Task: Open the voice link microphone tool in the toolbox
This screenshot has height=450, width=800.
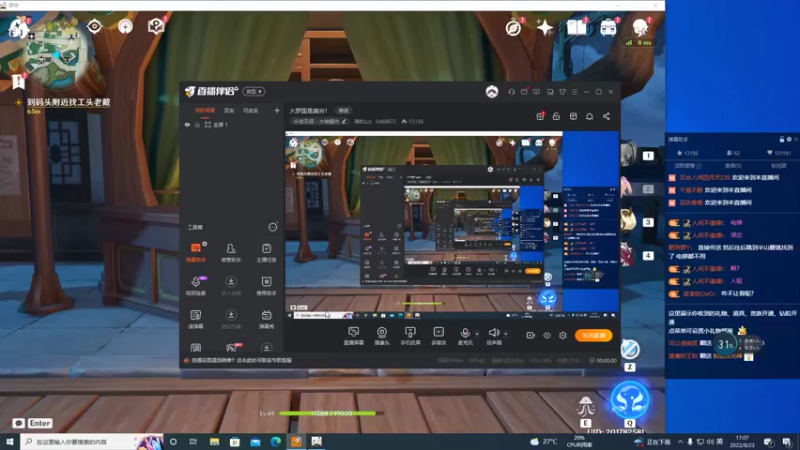Action: pos(196,285)
